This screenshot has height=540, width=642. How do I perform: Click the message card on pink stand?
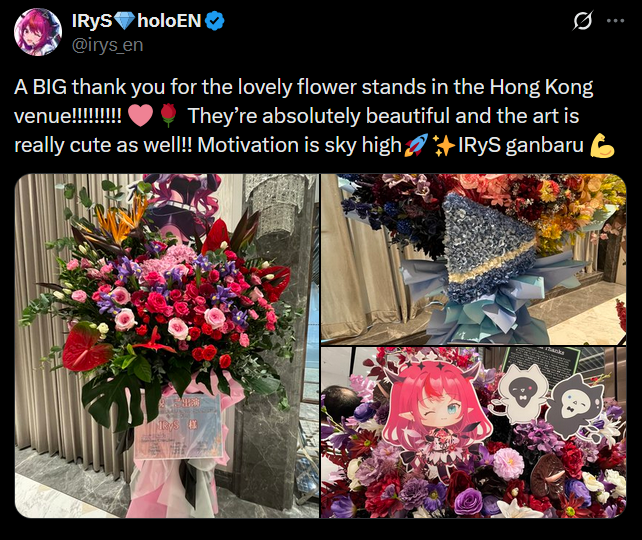coord(178,426)
